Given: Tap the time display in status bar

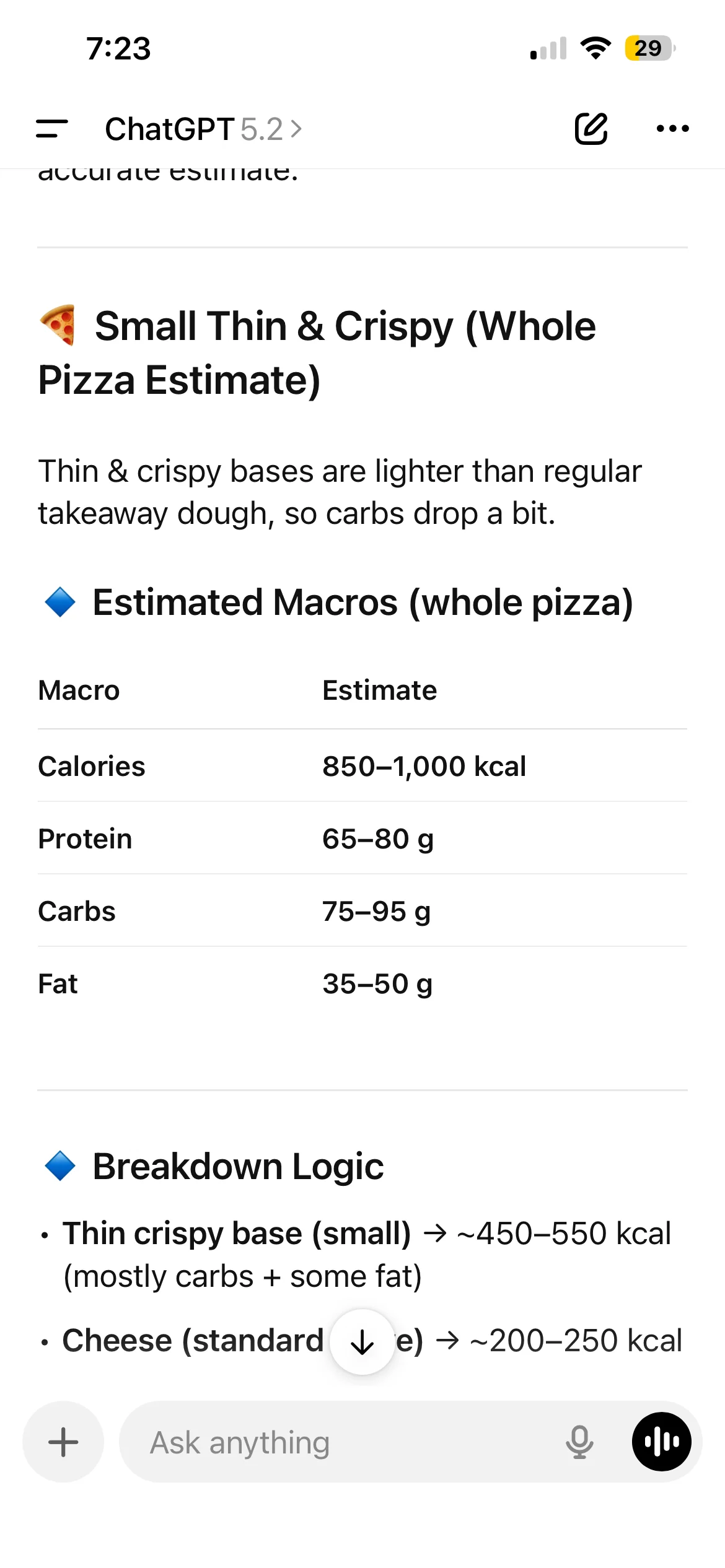Looking at the screenshot, I should [x=118, y=48].
